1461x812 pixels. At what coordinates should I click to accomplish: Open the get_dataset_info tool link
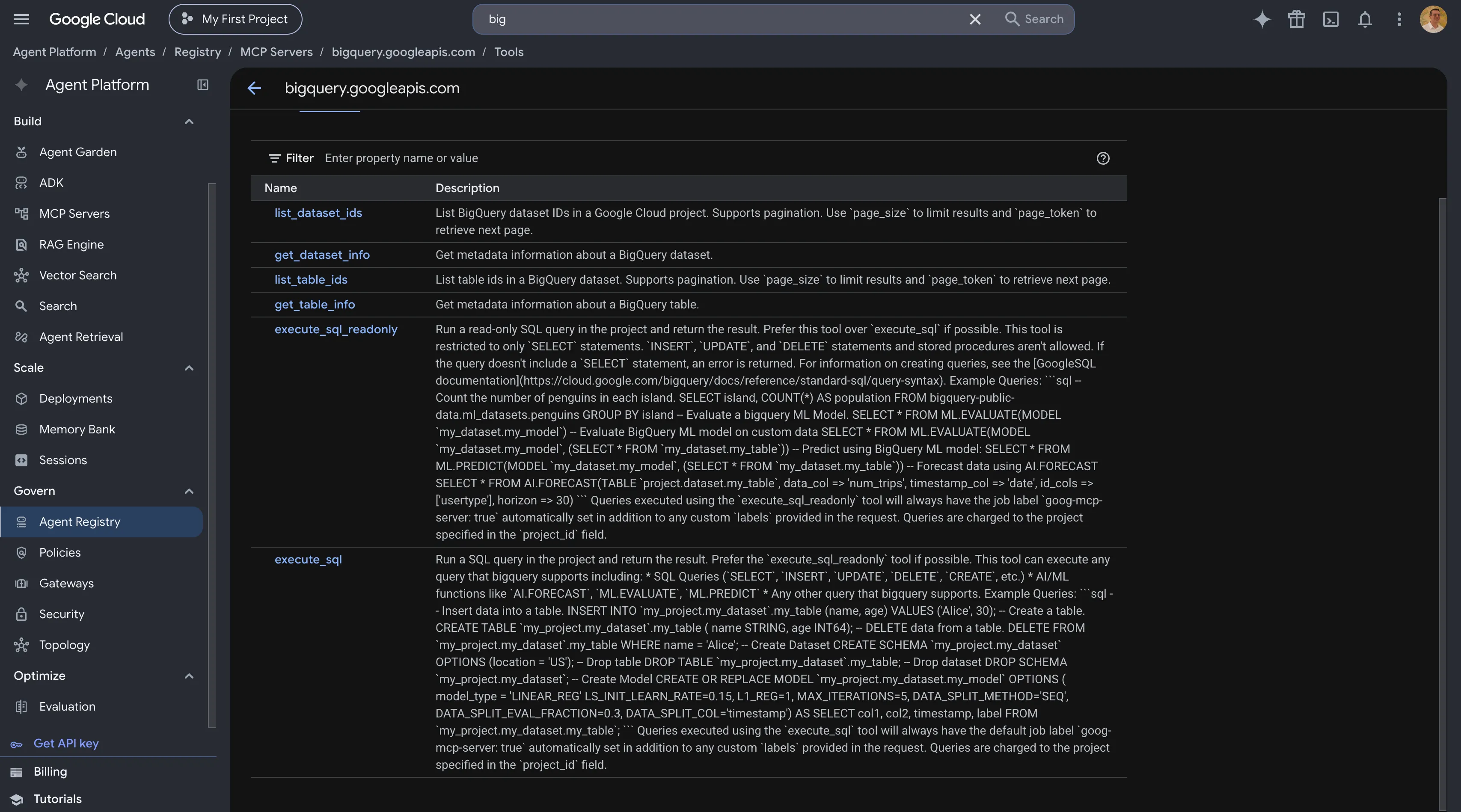point(322,255)
